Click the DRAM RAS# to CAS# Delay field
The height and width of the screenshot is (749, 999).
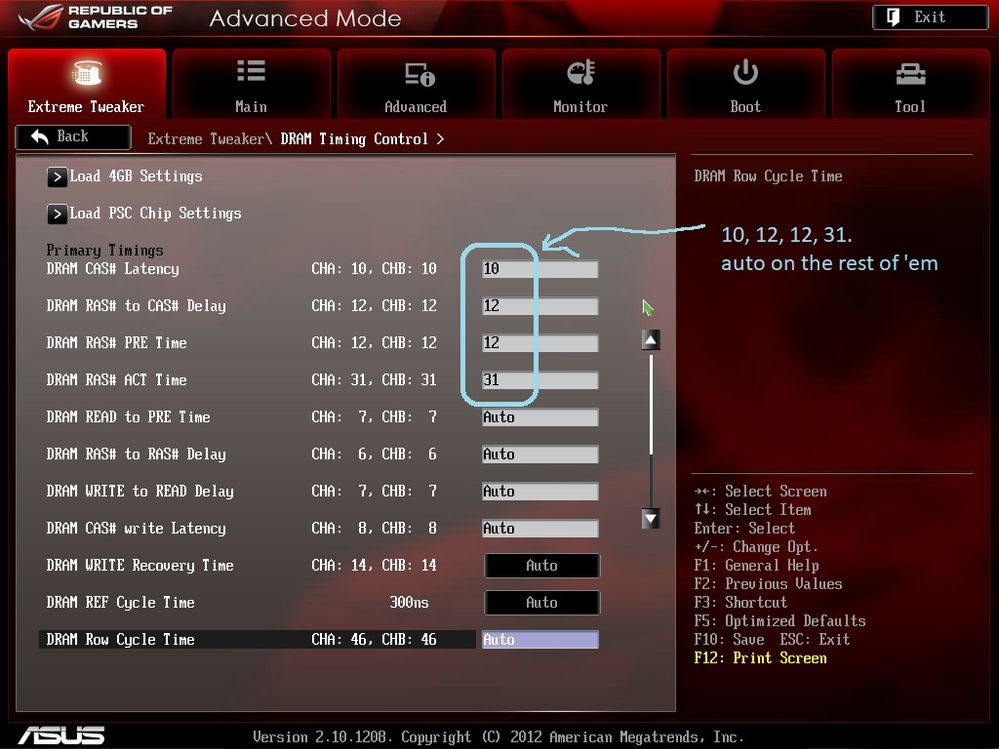(x=540, y=306)
